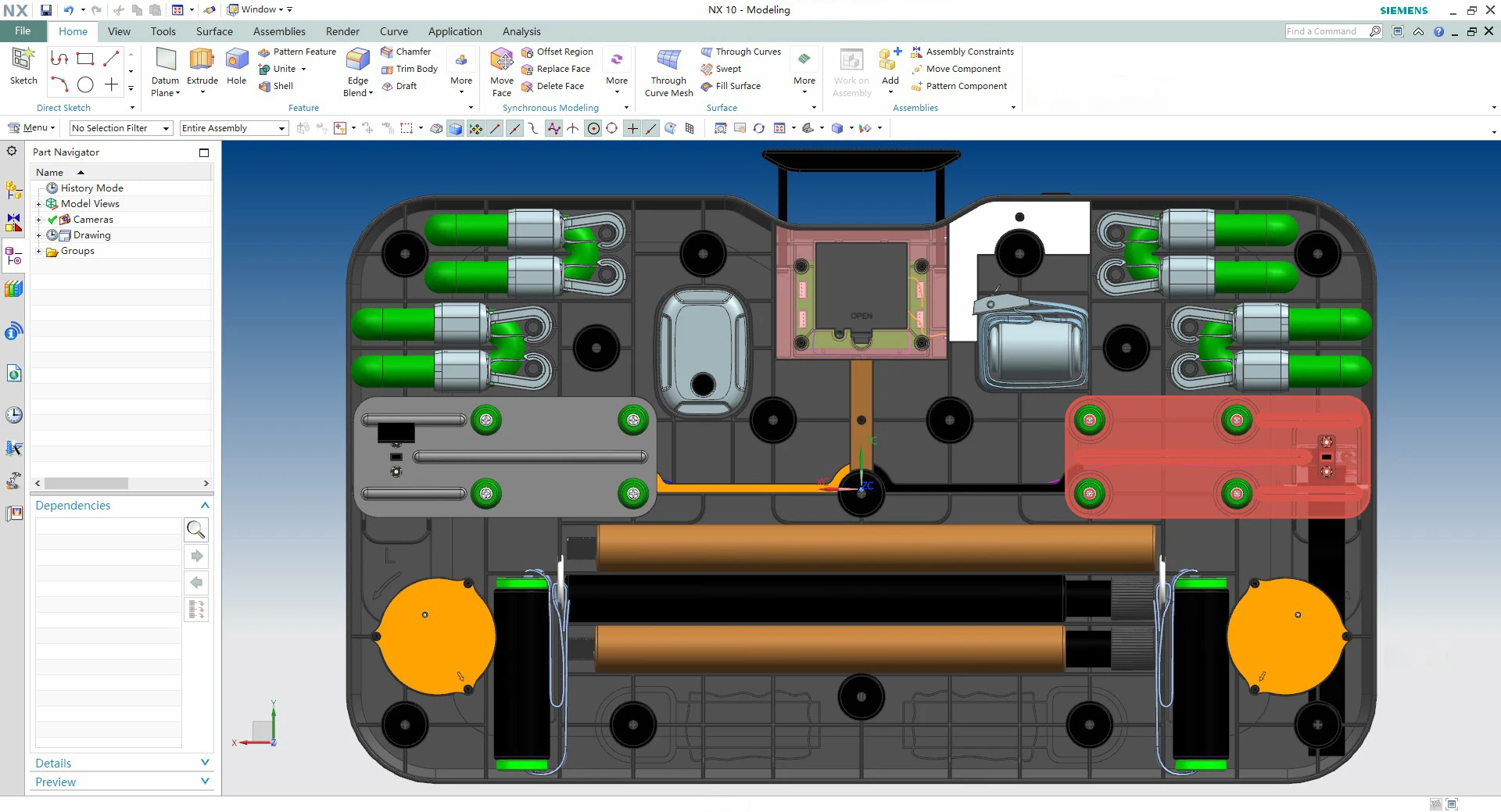Select the Datum Plane tool
The height and width of the screenshot is (812, 1501).
coord(165,61)
